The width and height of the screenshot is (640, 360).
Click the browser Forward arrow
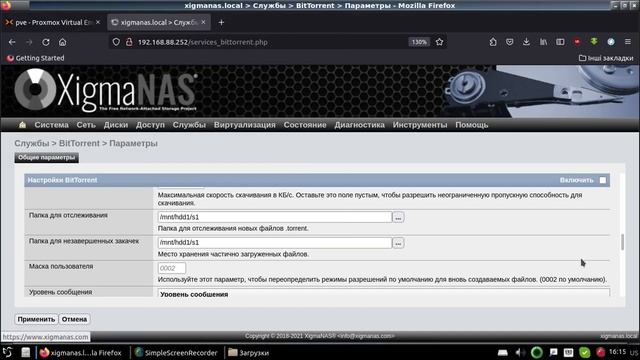[29, 42]
